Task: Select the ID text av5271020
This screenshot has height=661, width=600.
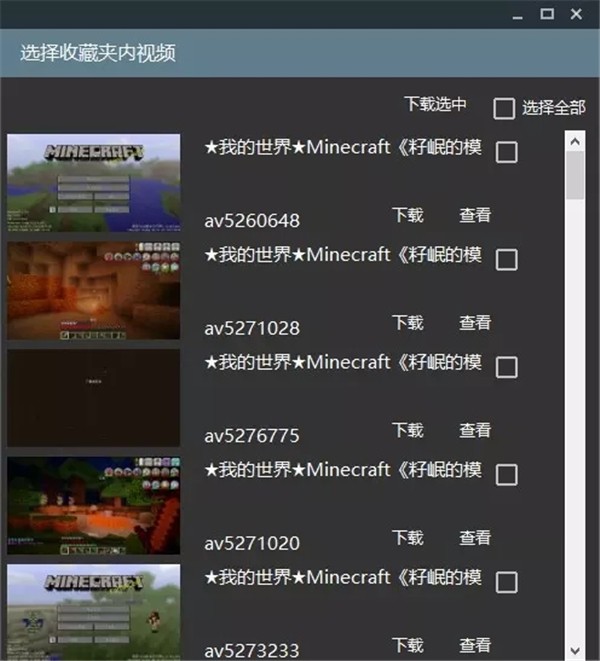Action: [x=252, y=543]
